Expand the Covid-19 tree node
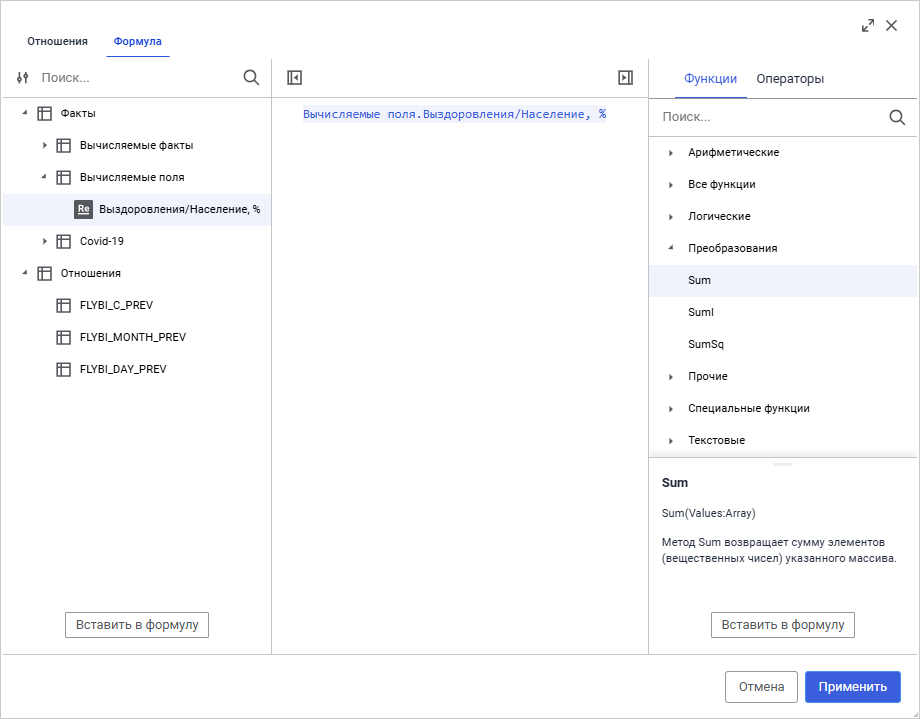Screen dimensions: 920x719 pos(44,241)
